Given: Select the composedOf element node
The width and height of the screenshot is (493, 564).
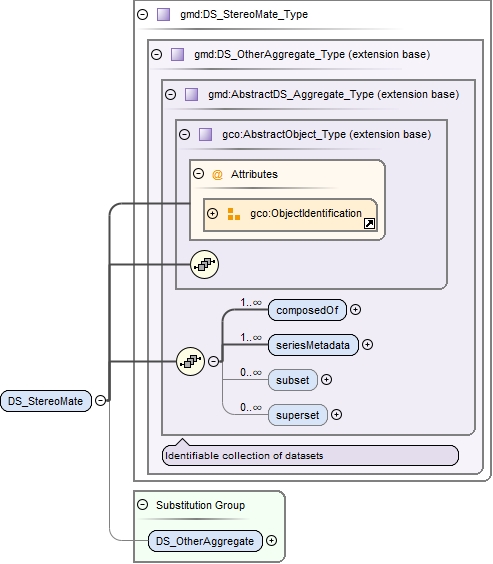Looking at the screenshot, I should (307, 310).
